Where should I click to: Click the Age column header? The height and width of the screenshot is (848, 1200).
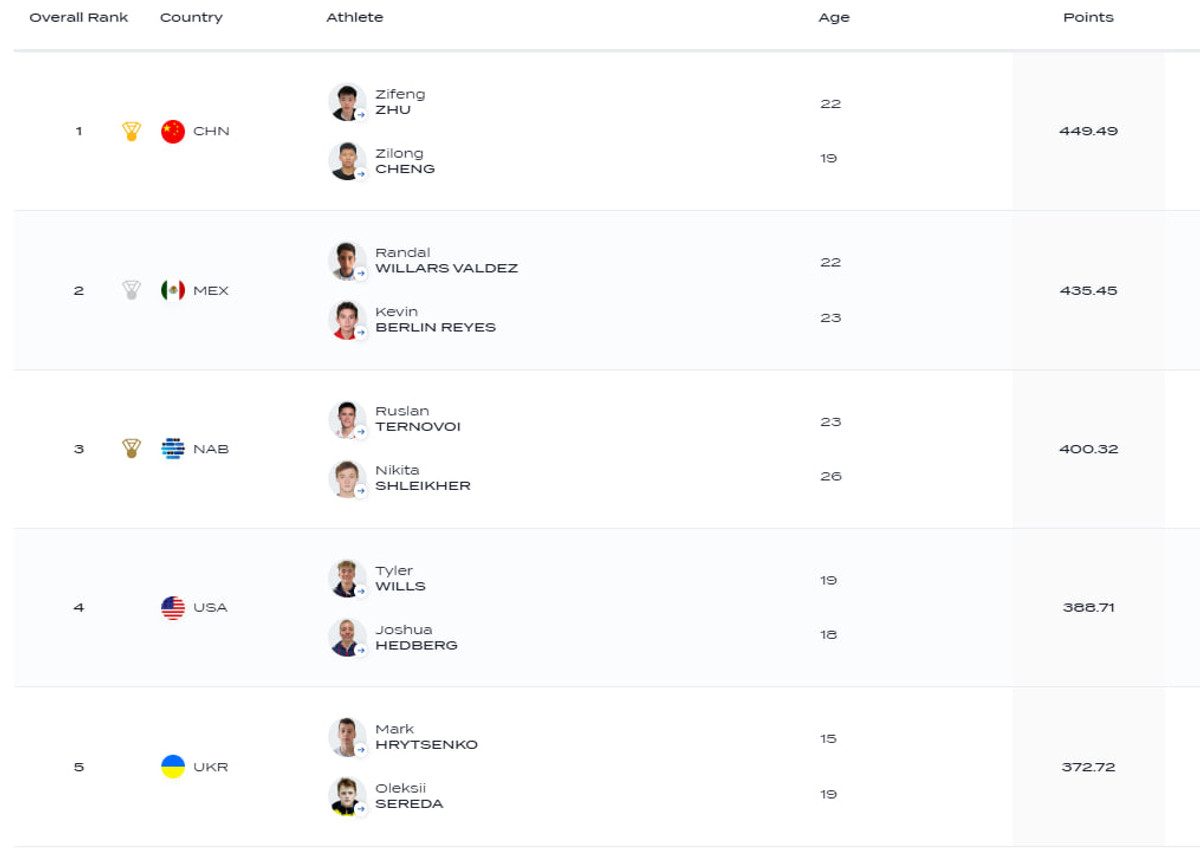pyautogui.click(x=833, y=17)
